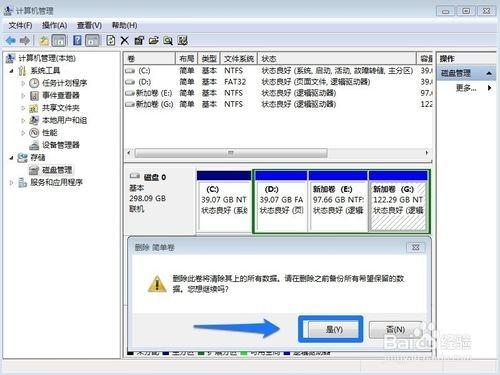Cancel deletion with 否(N) button

pos(396,329)
